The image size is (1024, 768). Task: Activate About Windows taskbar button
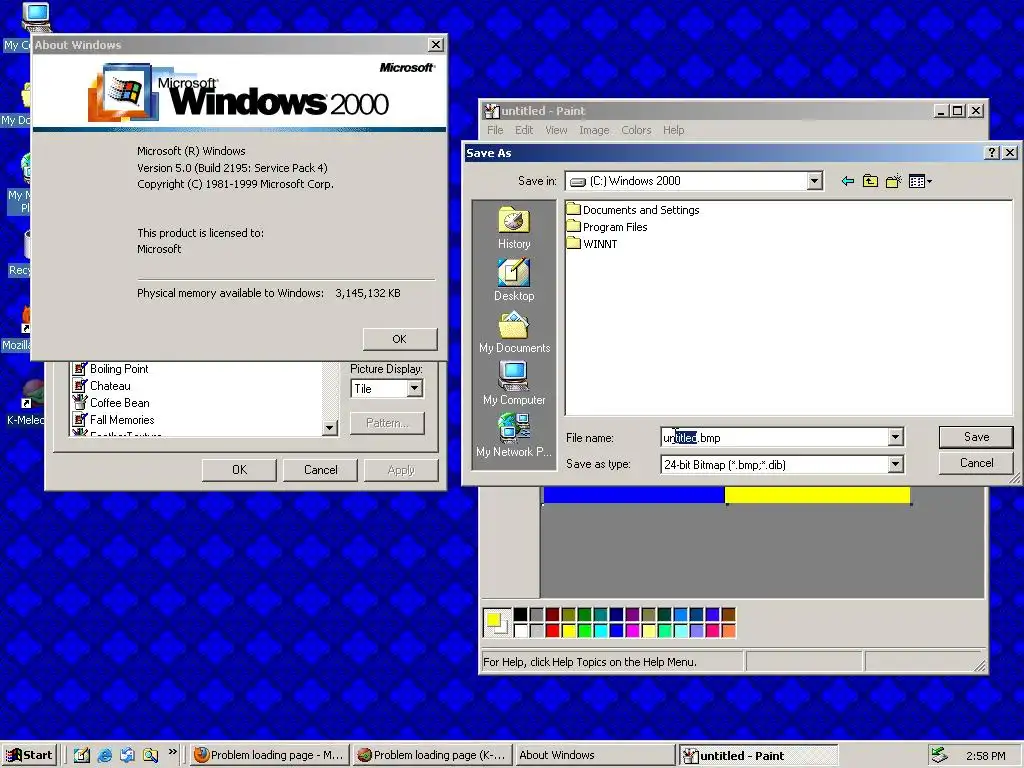(594, 755)
